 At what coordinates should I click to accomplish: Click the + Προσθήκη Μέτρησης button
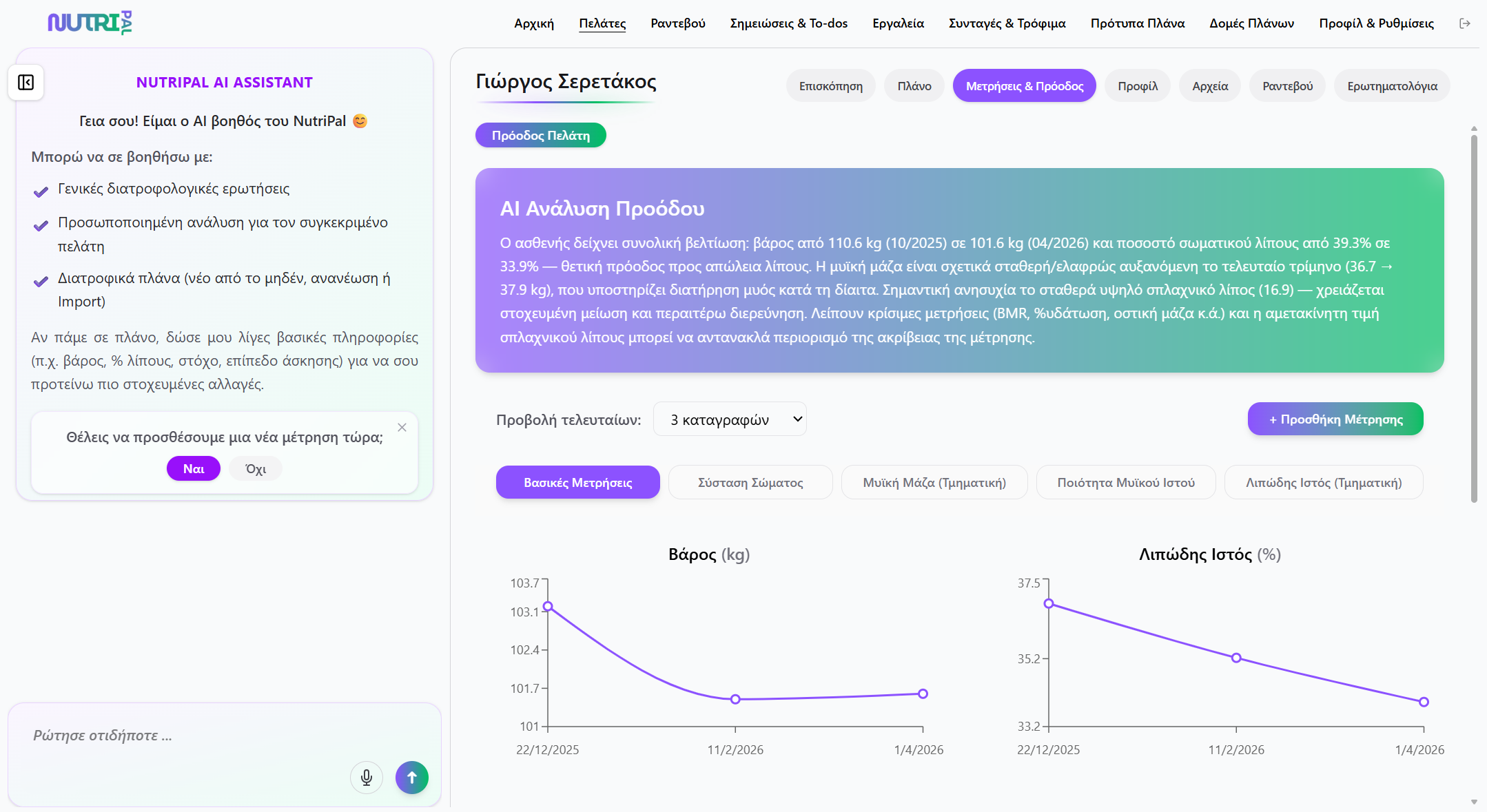[x=1335, y=419]
